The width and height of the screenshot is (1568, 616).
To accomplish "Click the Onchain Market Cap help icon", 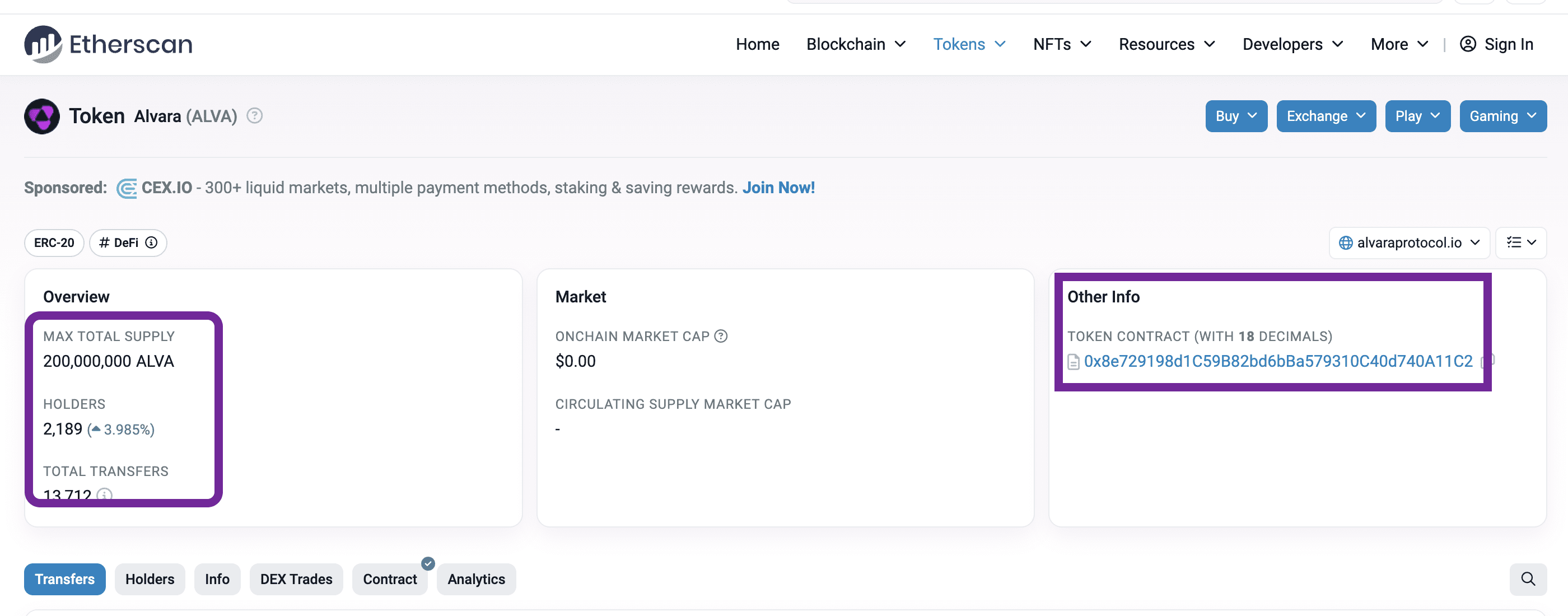I will pos(721,337).
